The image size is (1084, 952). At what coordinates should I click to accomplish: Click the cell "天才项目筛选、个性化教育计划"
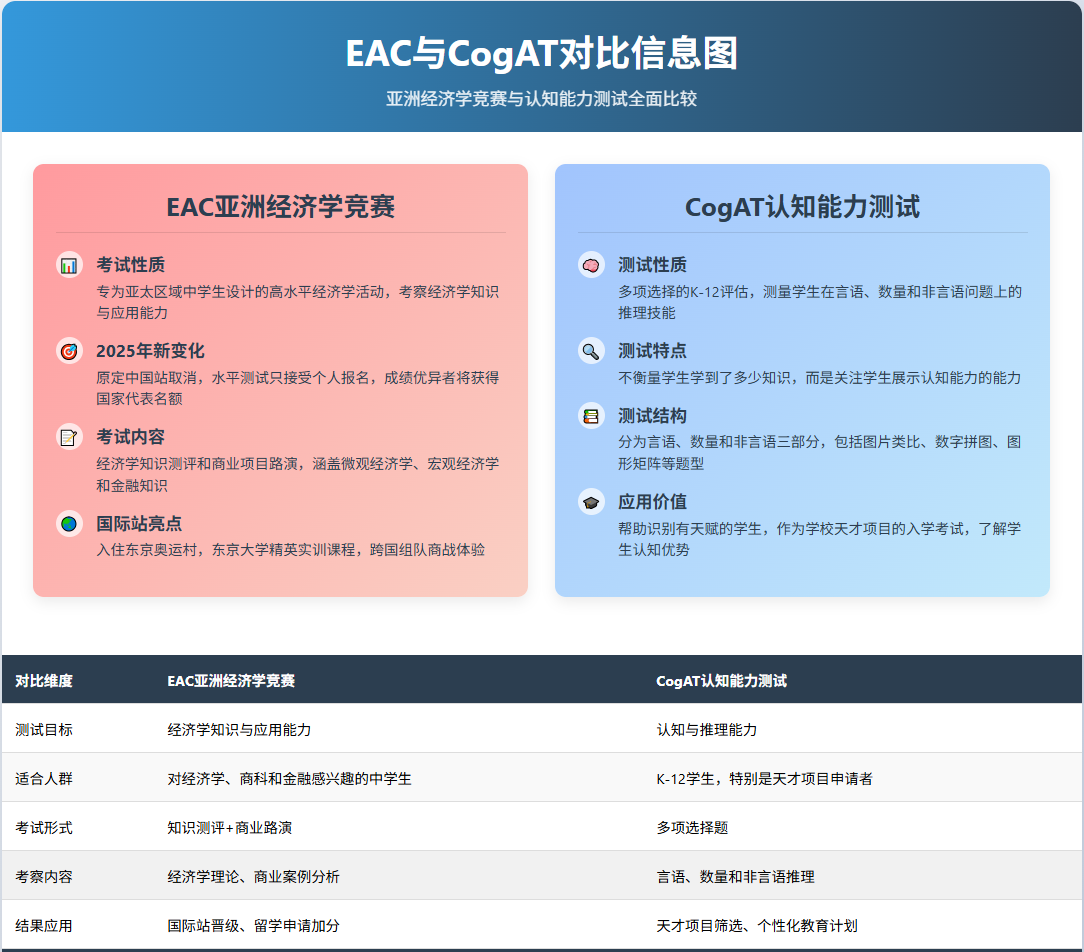pos(757,926)
